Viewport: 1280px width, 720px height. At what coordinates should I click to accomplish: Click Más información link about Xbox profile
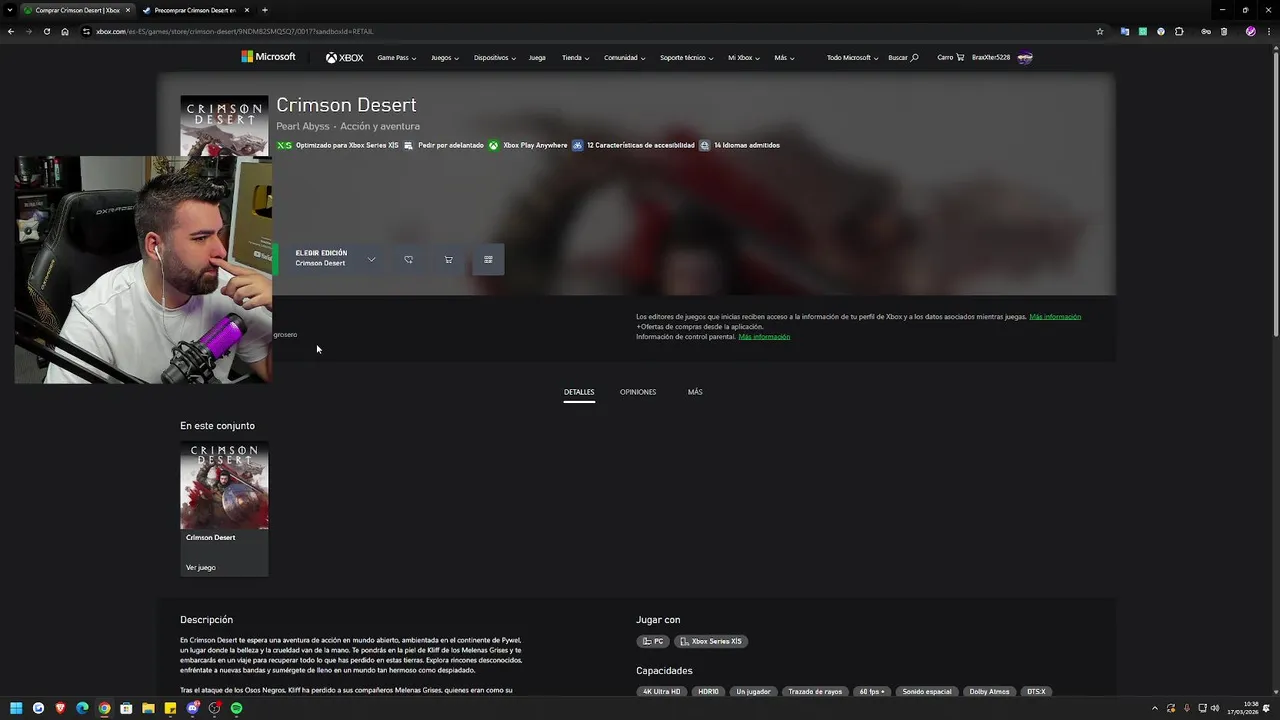tap(1055, 317)
